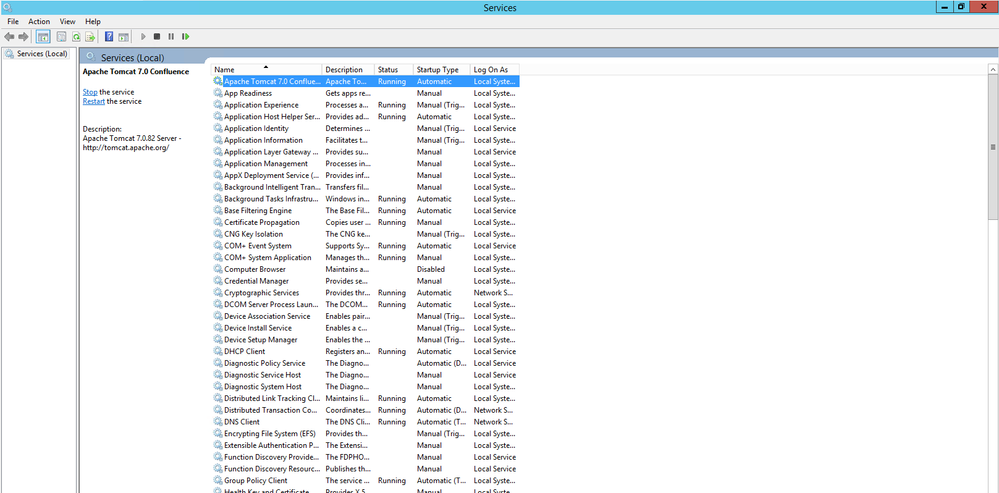Open the Help menu

coord(92,22)
